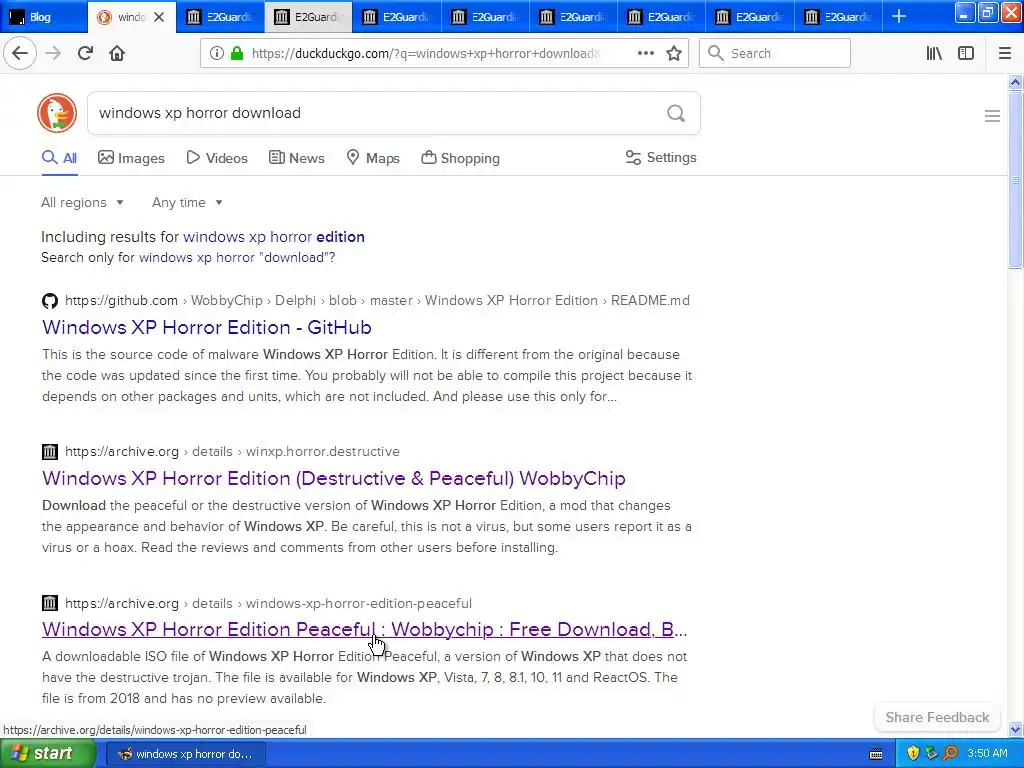Click the DuckDuckGo logo
The height and width of the screenshot is (768, 1024).
pyautogui.click(x=57, y=113)
